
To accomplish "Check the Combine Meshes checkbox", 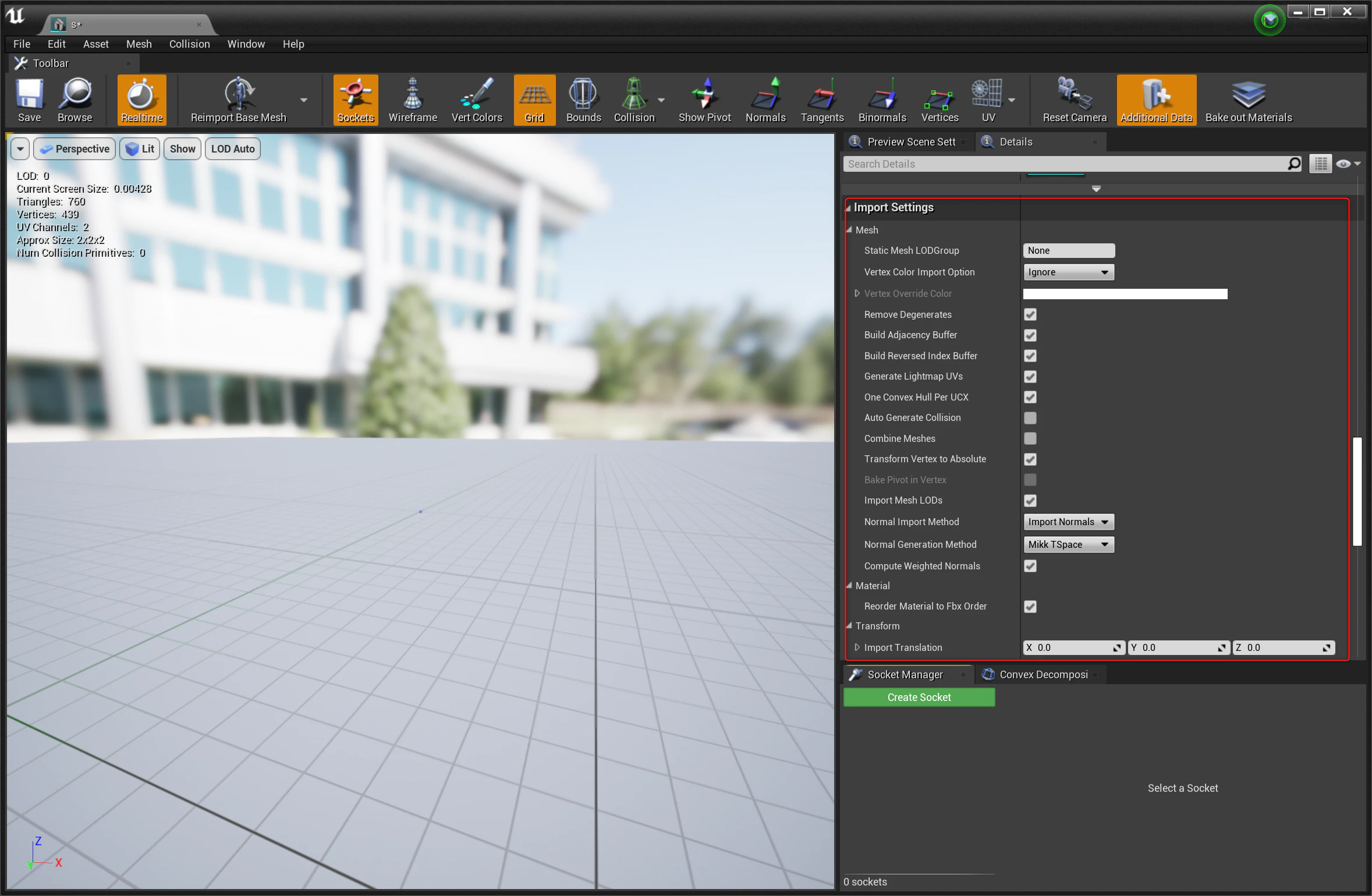I will [x=1030, y=438].
